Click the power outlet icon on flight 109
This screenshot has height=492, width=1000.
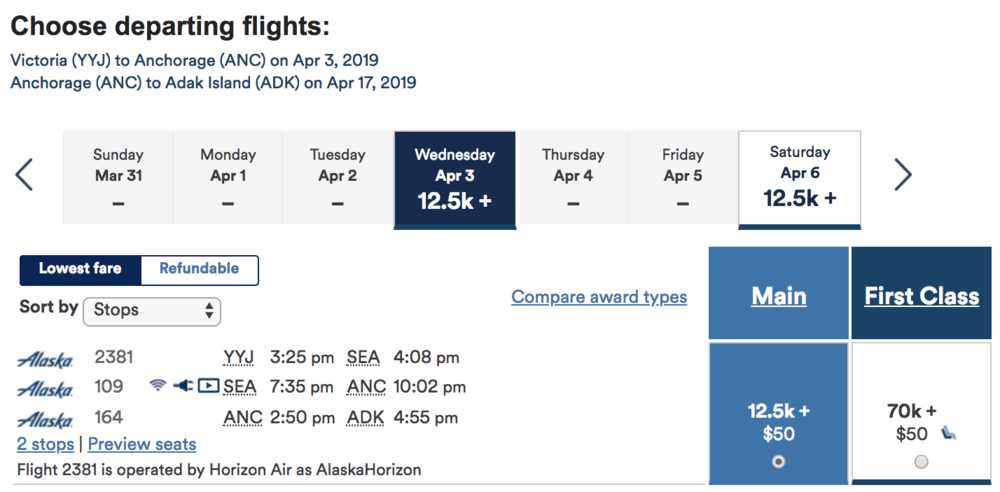[182, 385]
